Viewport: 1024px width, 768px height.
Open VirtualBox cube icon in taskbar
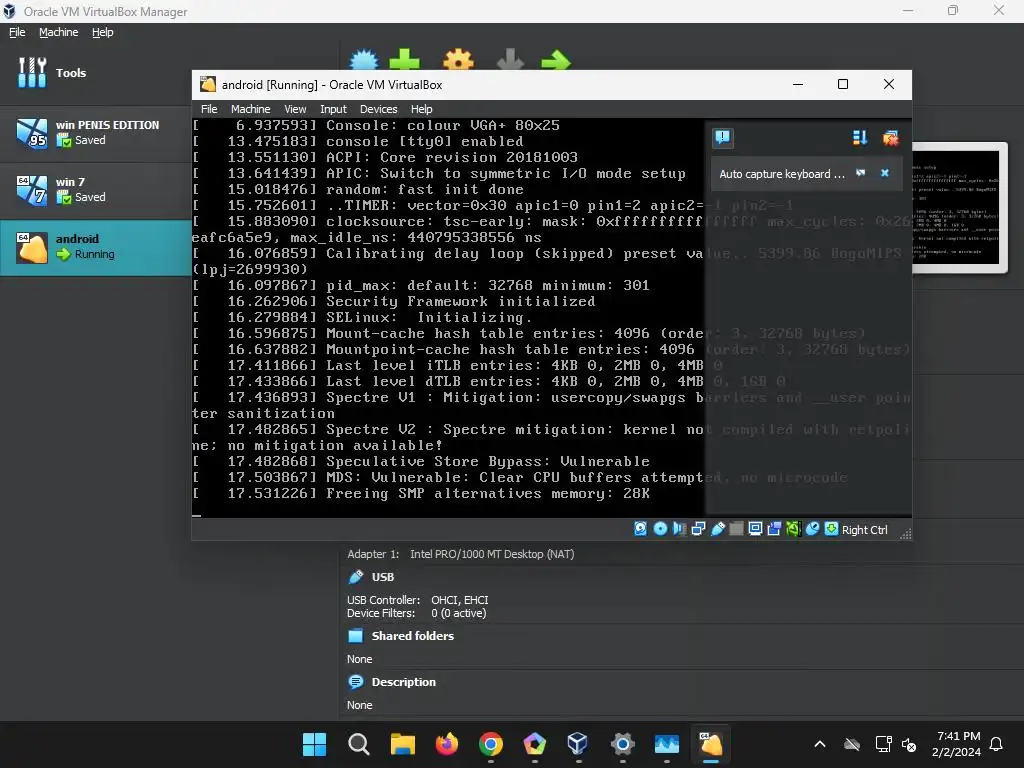pyautogui.click(x=578, y=744)
